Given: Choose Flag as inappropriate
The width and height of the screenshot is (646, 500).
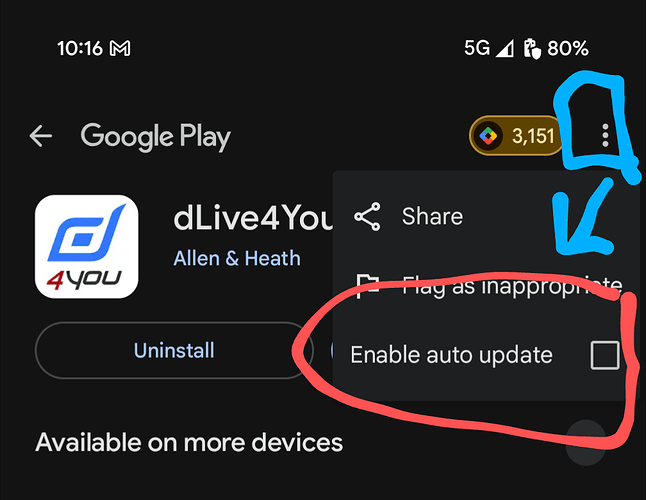Looking at the screenshot, I should coord(512,286).
